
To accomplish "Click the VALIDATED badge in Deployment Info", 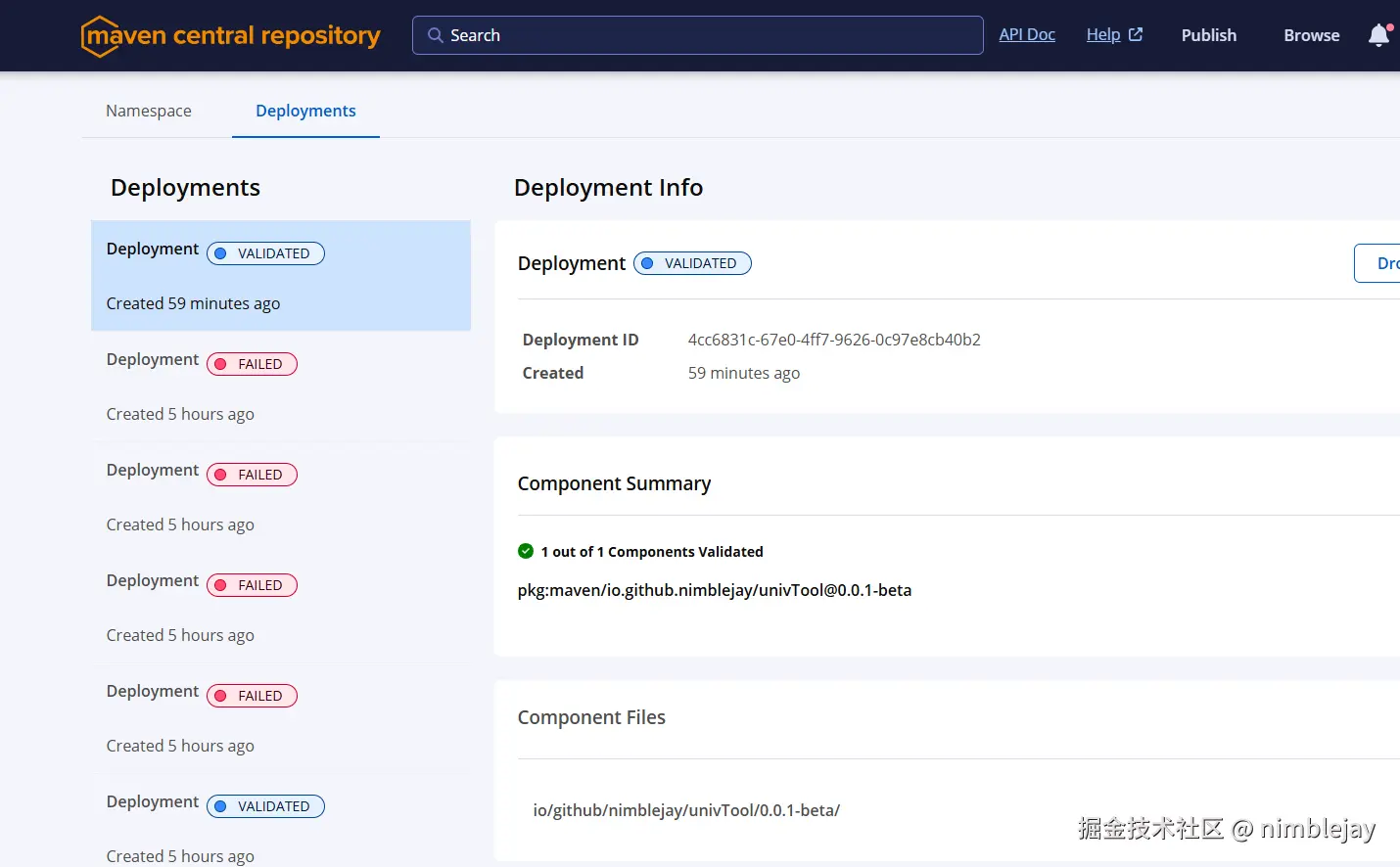I will coord(692,263).
